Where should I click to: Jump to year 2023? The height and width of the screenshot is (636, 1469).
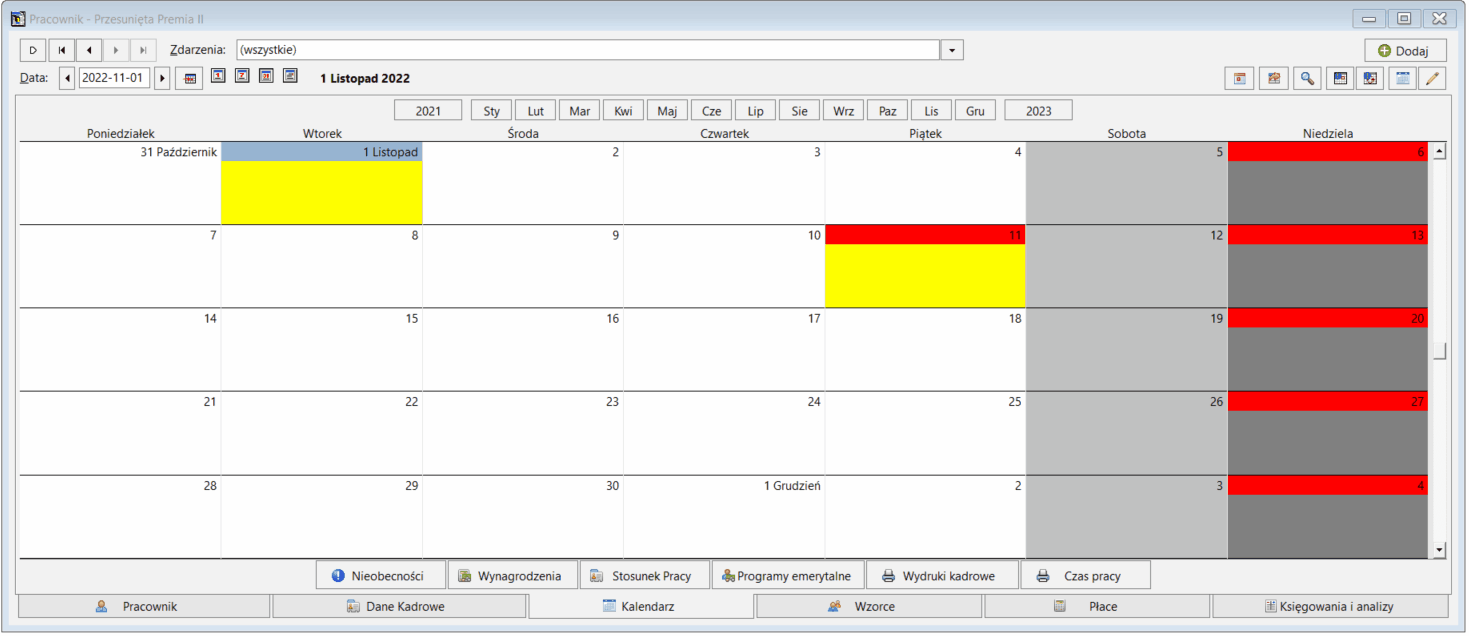click(x=1039, y=111)
